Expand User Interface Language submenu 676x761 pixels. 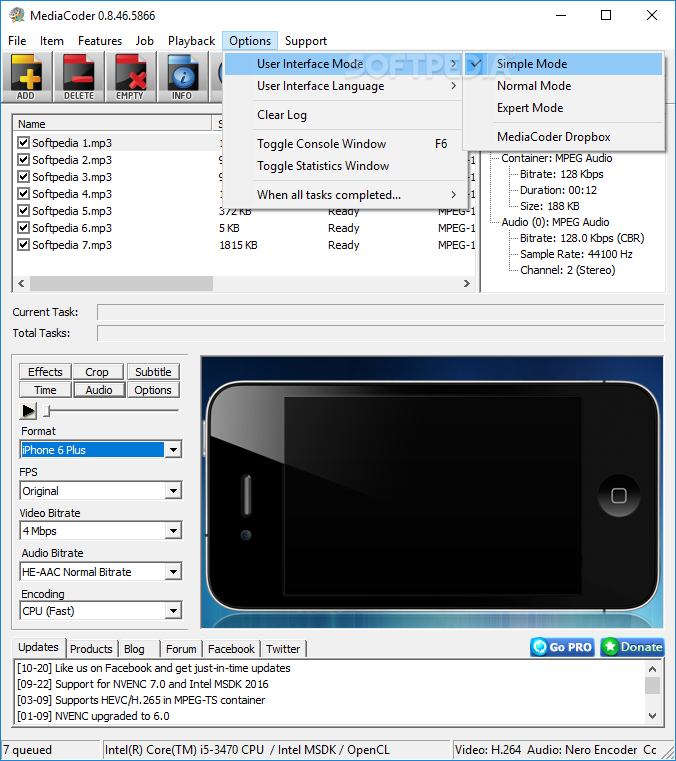[344, 86]
